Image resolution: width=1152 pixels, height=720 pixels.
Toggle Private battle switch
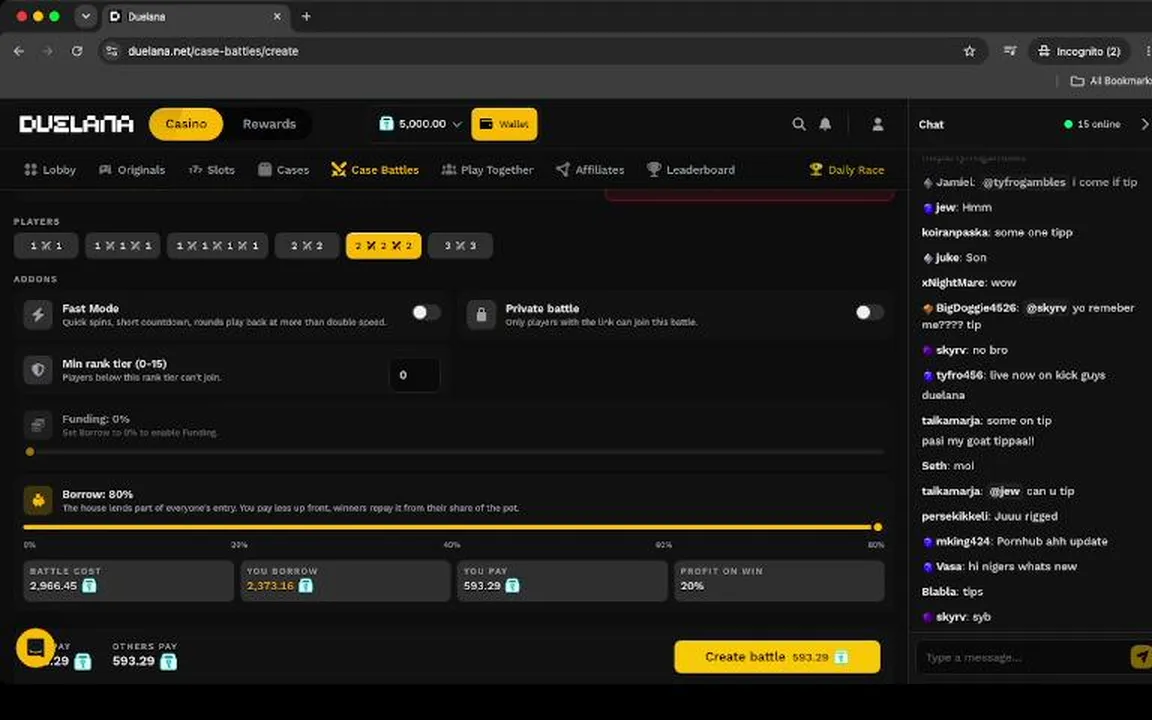(x=869, y=312)
